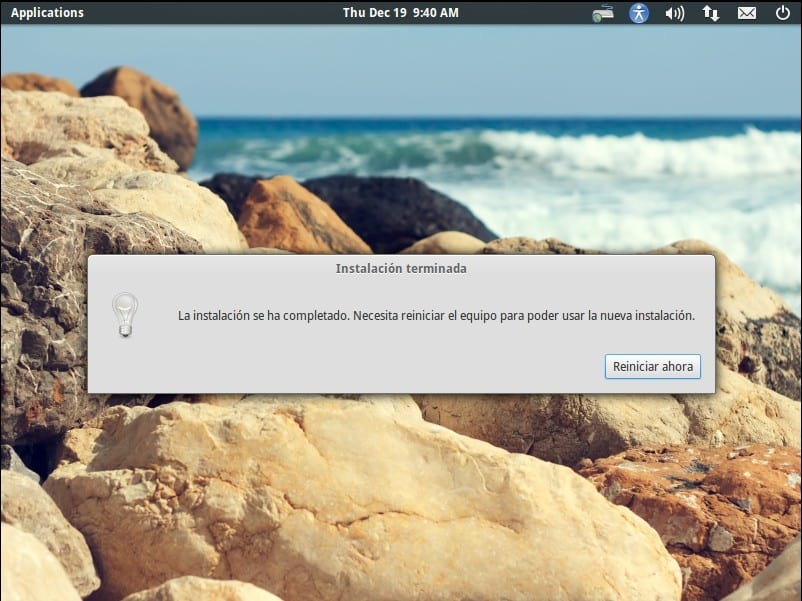Click the 9:40 AM time display
This screenshot has height=601, width=802.
tap(434, 13)
